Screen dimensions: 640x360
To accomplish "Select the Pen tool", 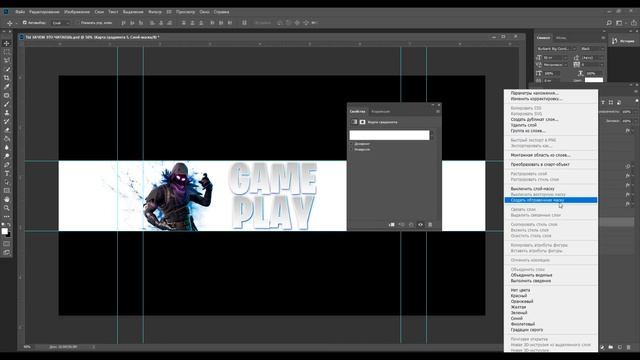I will pyautogui.click(x=7, y=165).
